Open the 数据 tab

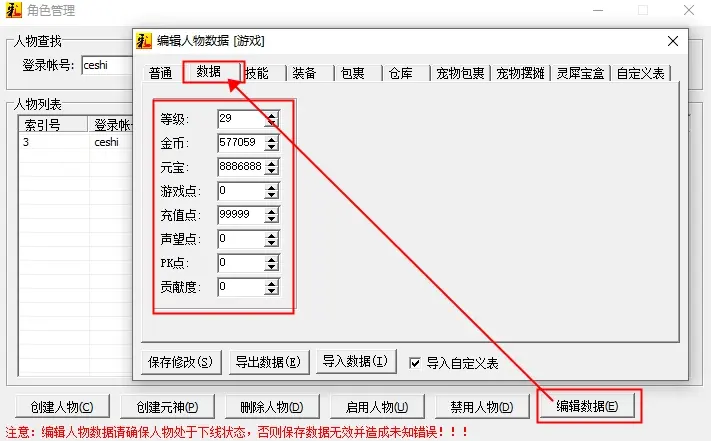pos(209,72)
